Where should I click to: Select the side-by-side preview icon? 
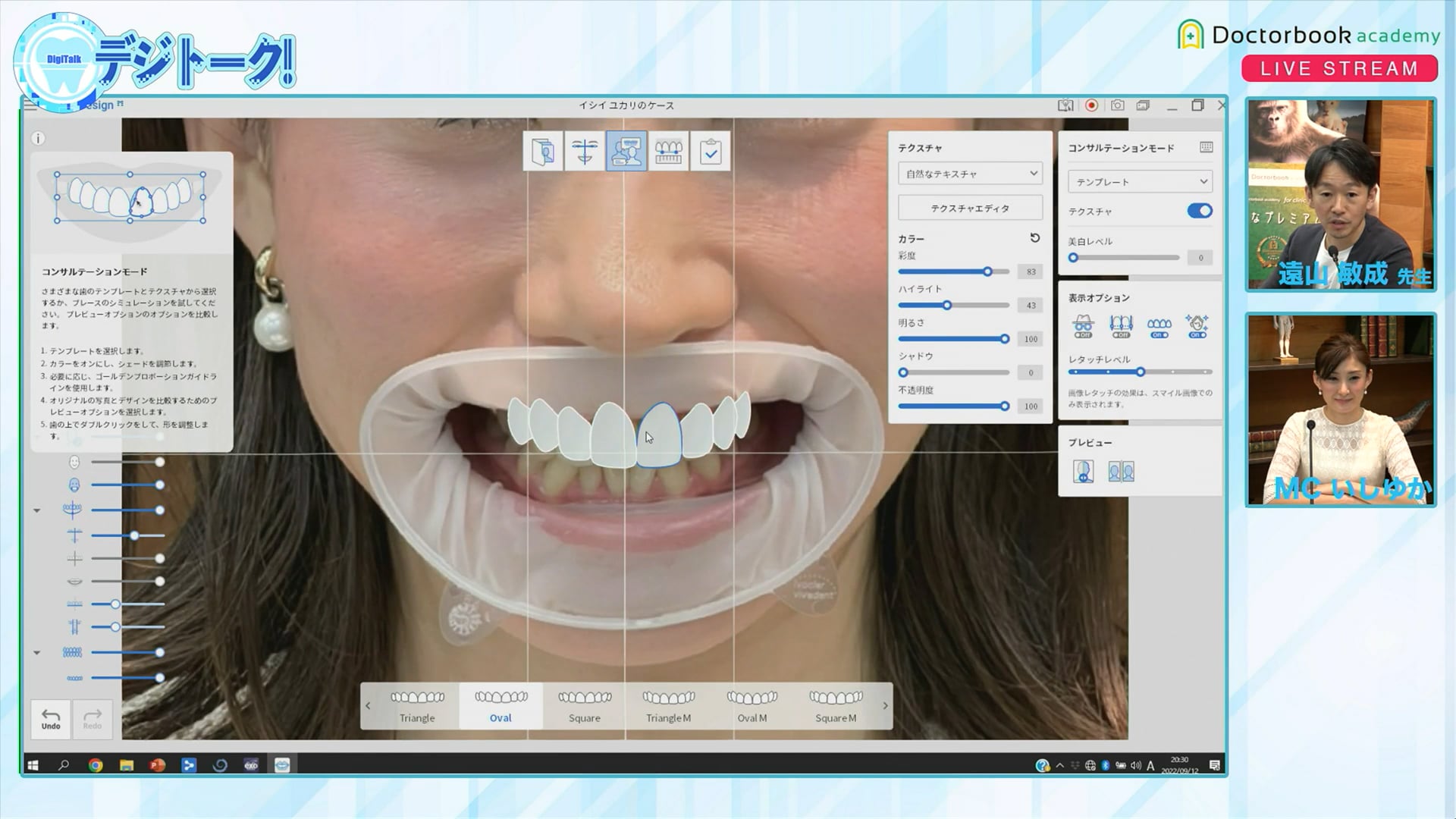1121,471
